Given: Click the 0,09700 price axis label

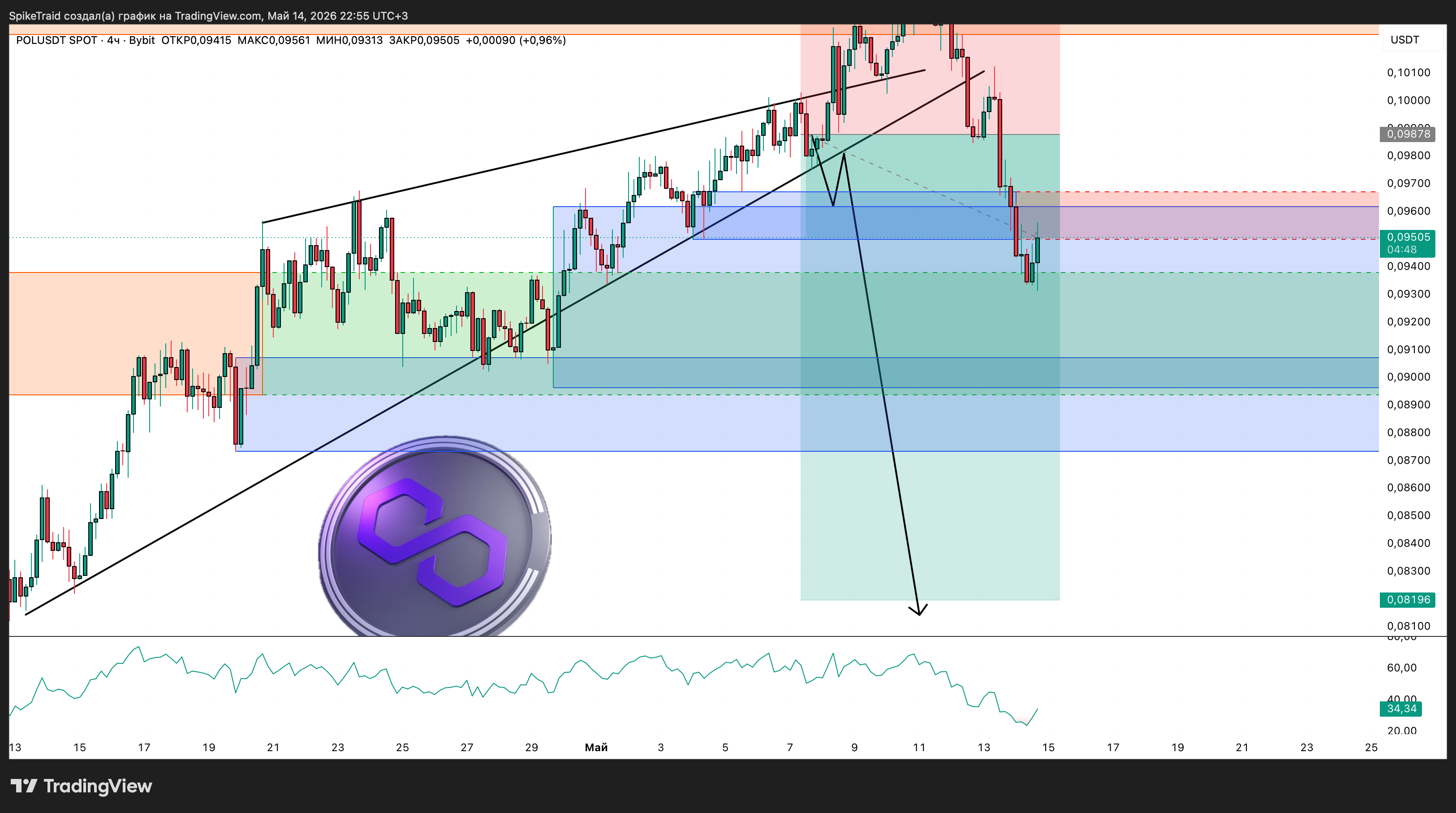Looking at the screenshot, I should pyautogui.click(x=1409, y=183).
